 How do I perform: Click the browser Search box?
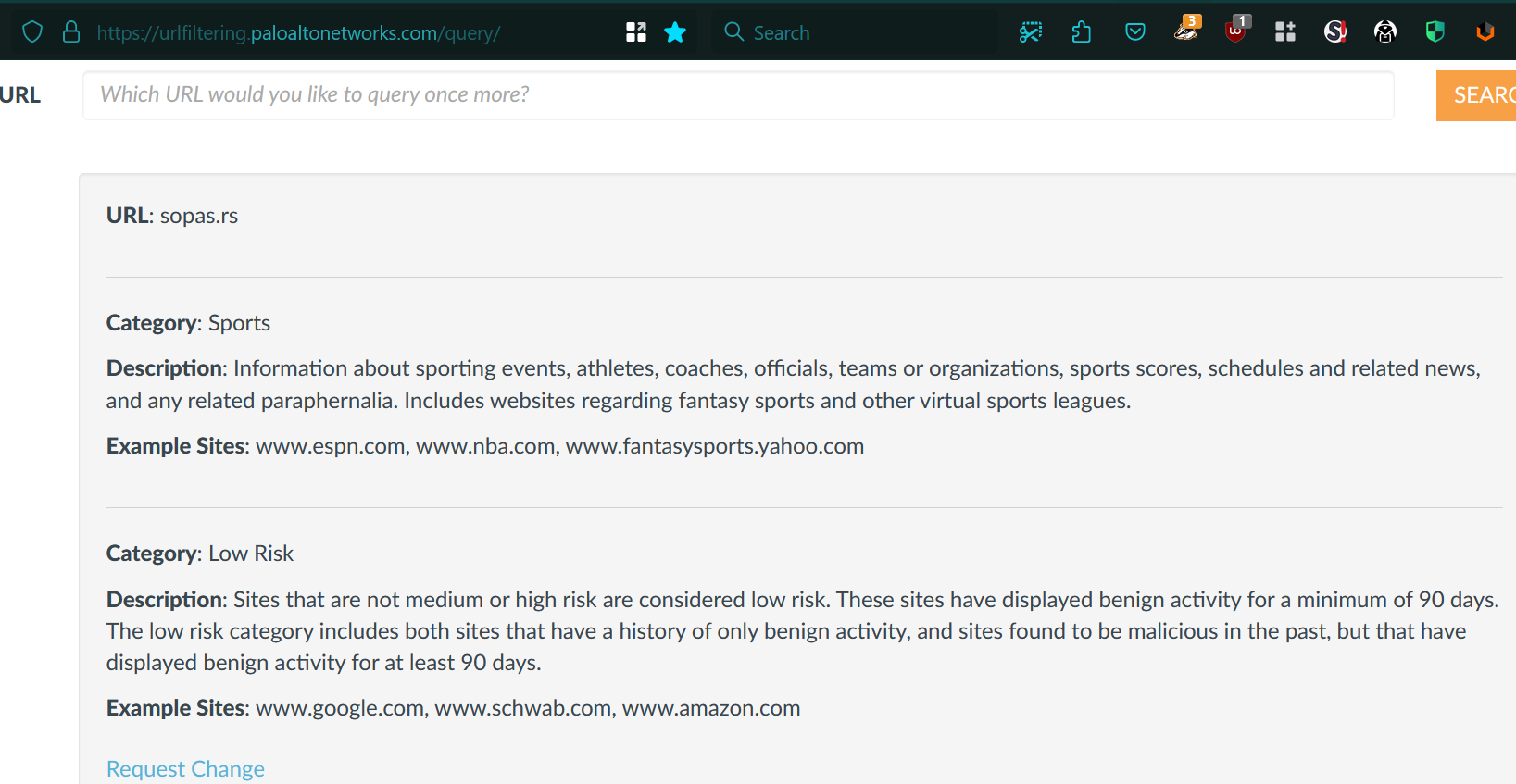click(x=852, y=32)
